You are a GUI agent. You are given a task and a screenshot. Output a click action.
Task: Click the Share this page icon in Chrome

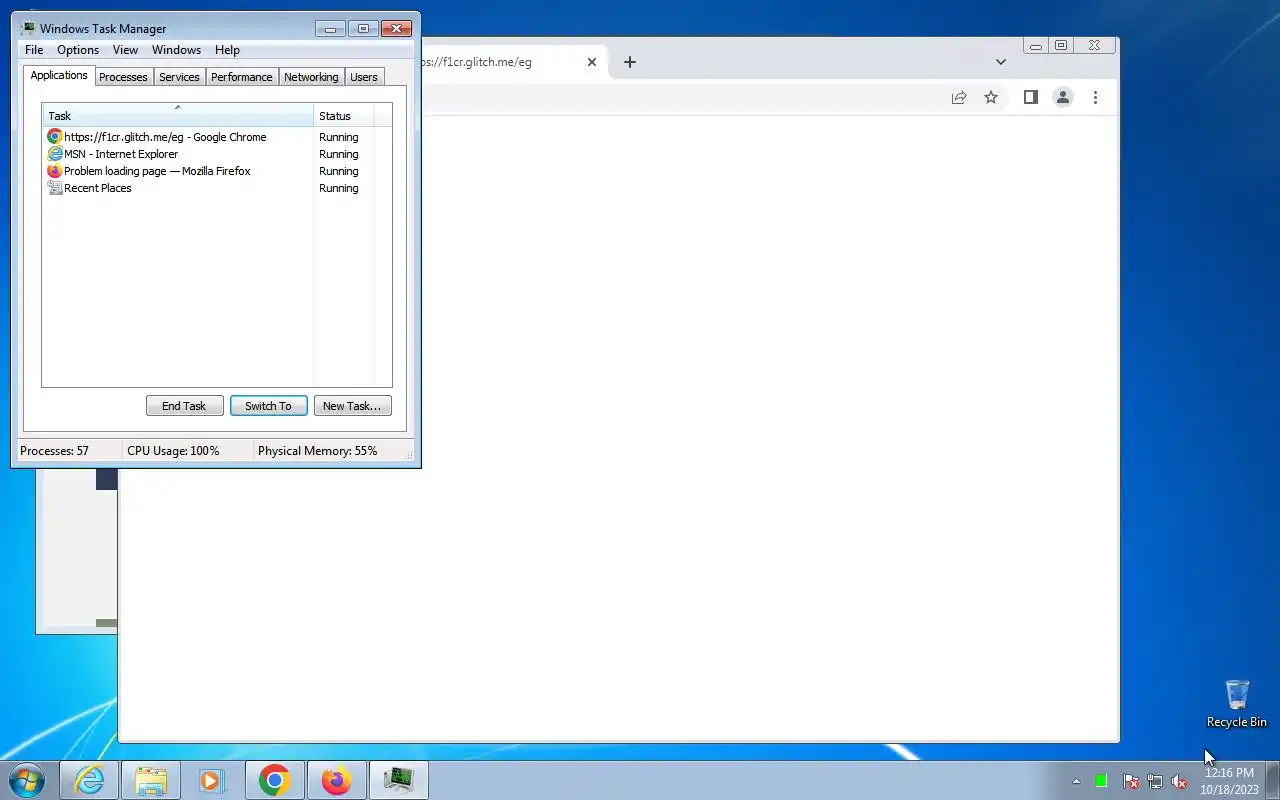click(959, 97)
